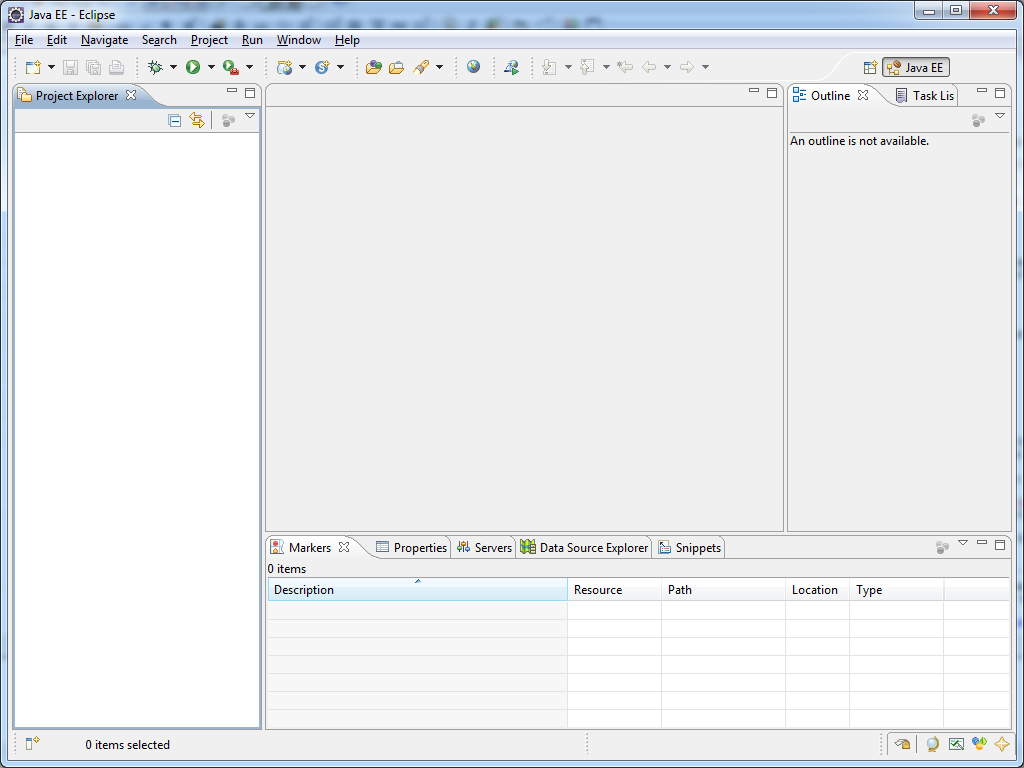Close the Project Explorer tab
The image size is (1024, 768).
tap(131, 95)
